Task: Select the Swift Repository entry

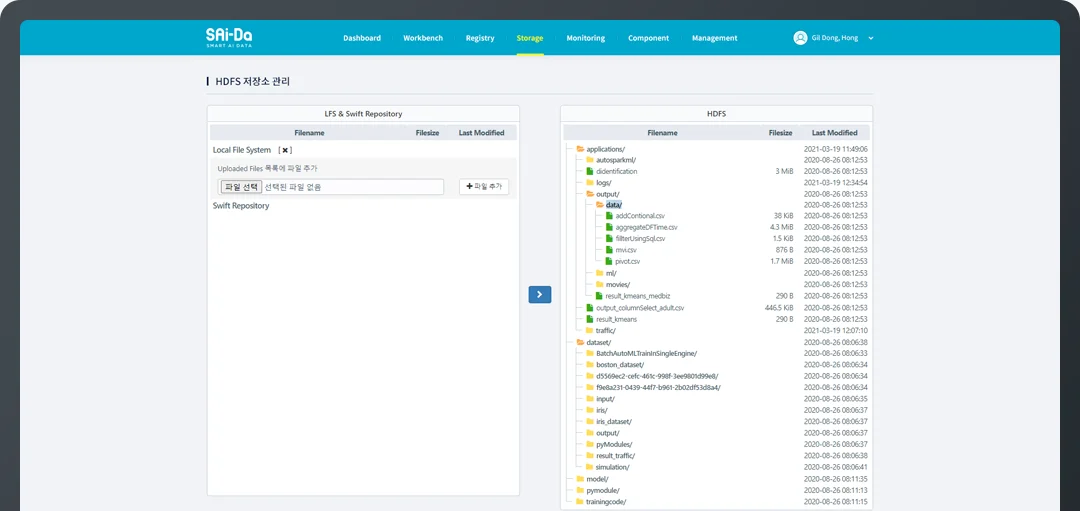Action: coord(241,206)
